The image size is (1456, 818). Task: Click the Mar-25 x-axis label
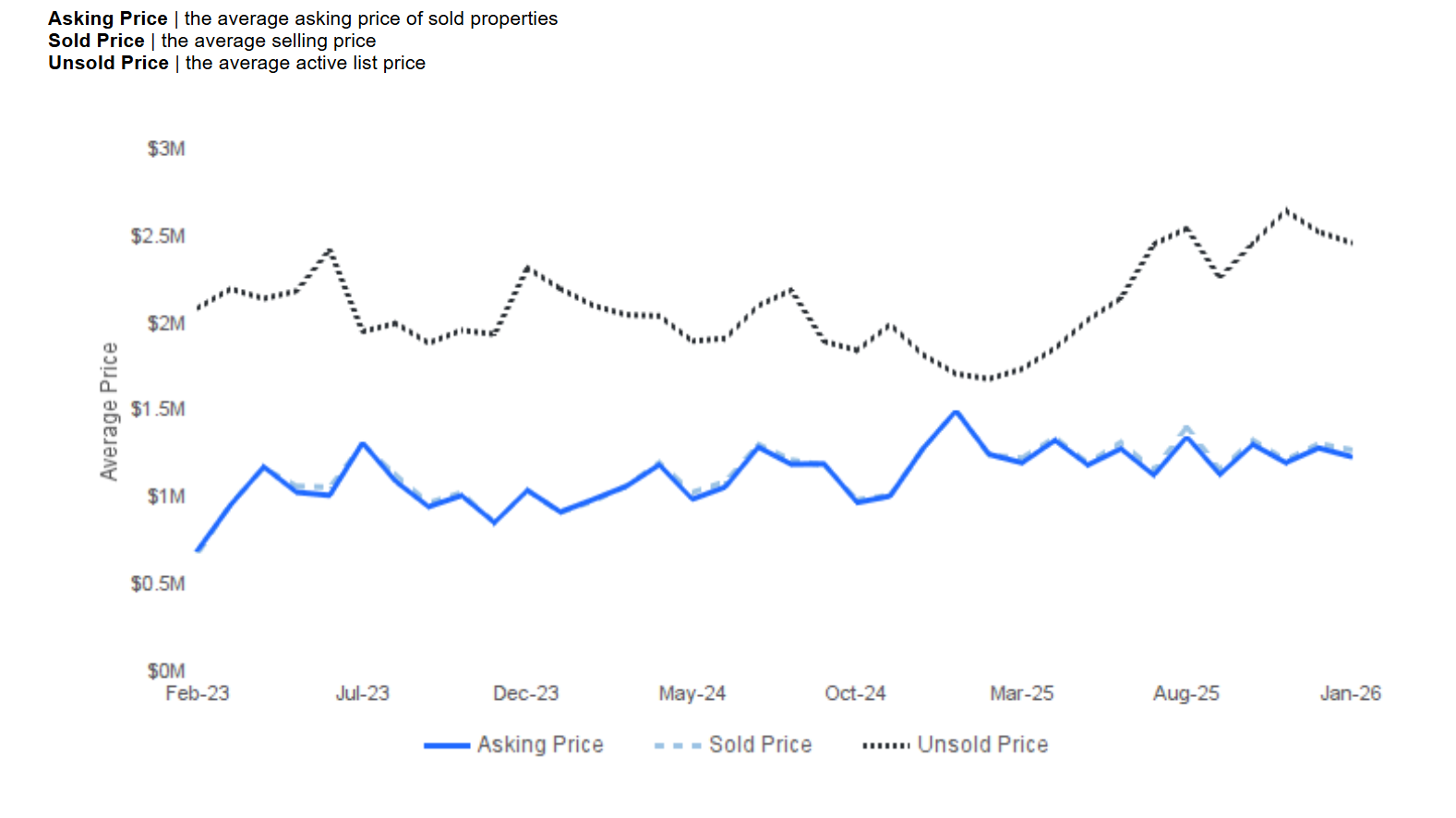click(x=1021, y=693)
